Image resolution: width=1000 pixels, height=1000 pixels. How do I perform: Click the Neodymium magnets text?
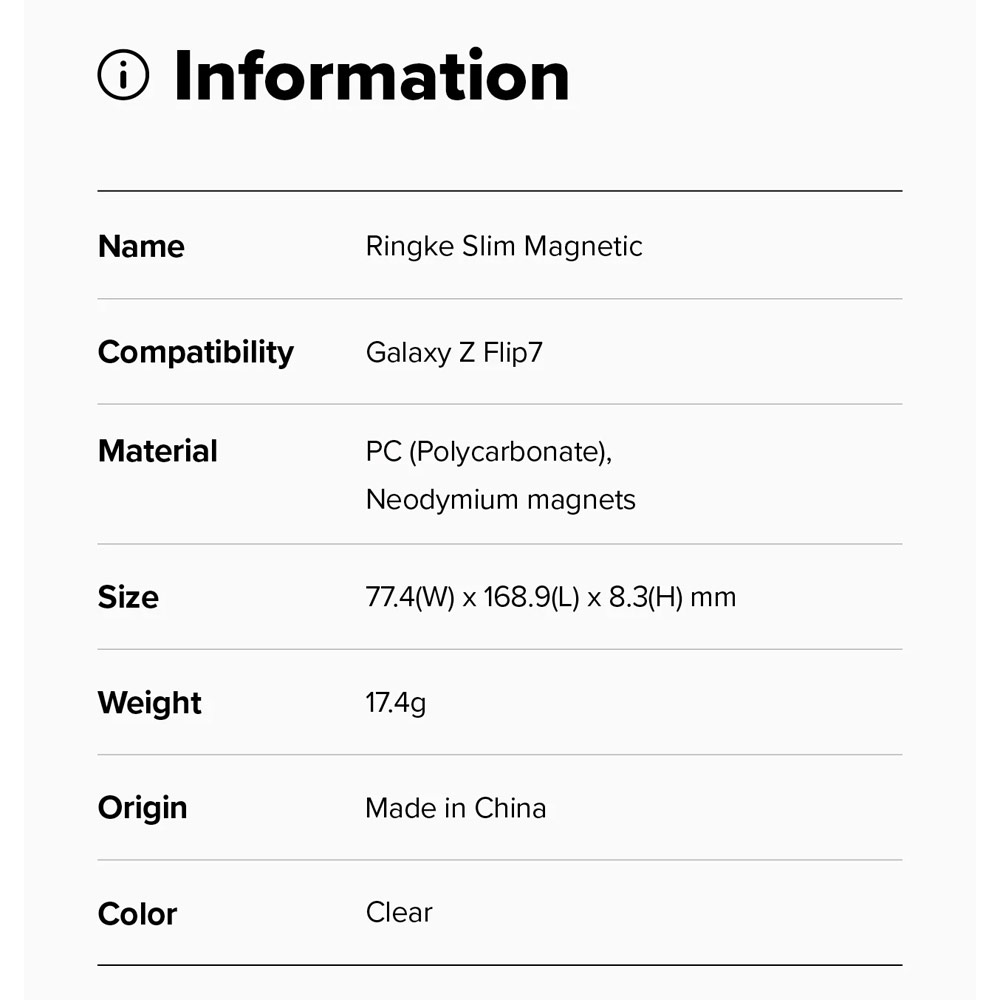tap(500, 499)
